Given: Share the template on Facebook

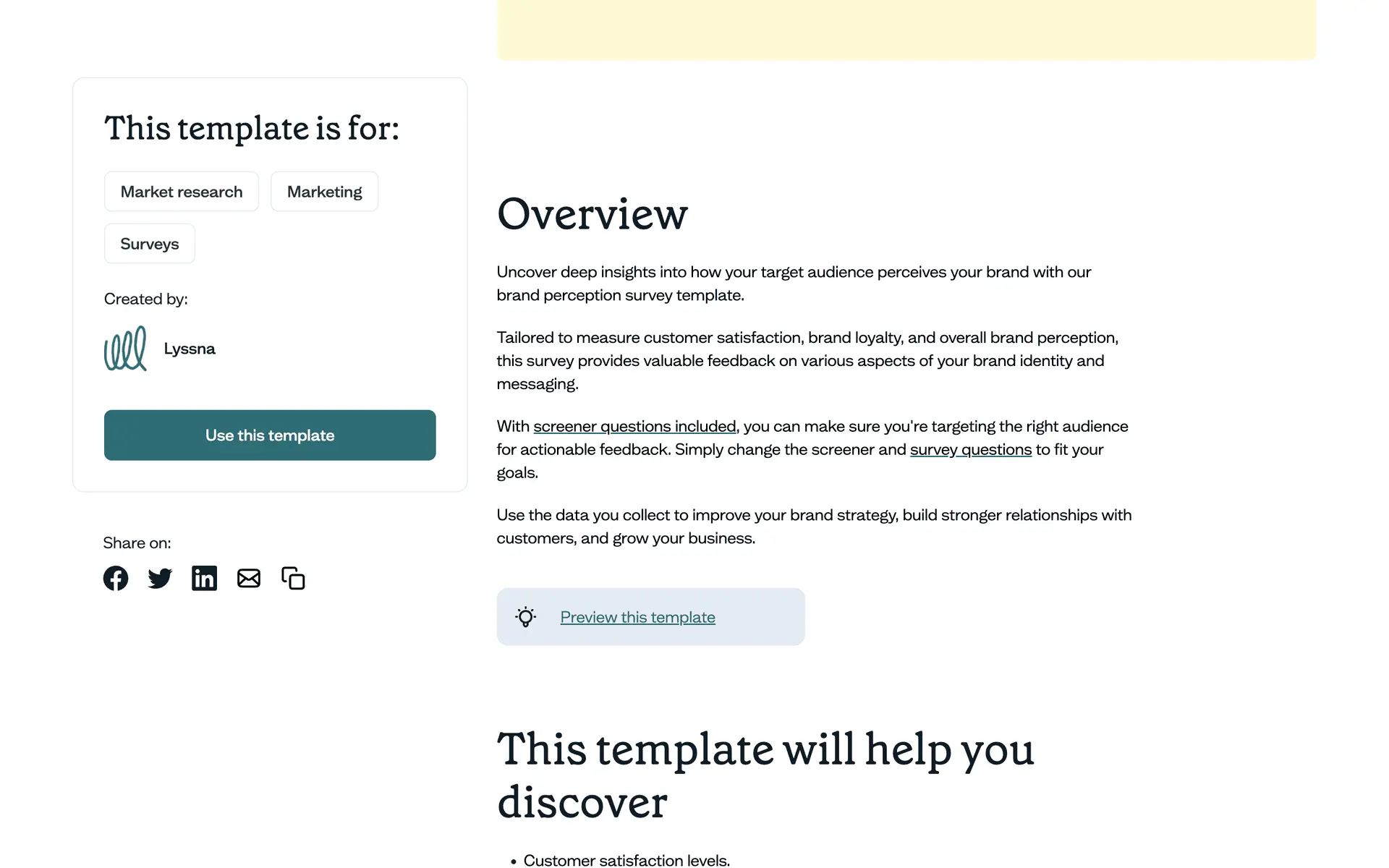Looking at the screenshot, I should click(x=116, y=578).
